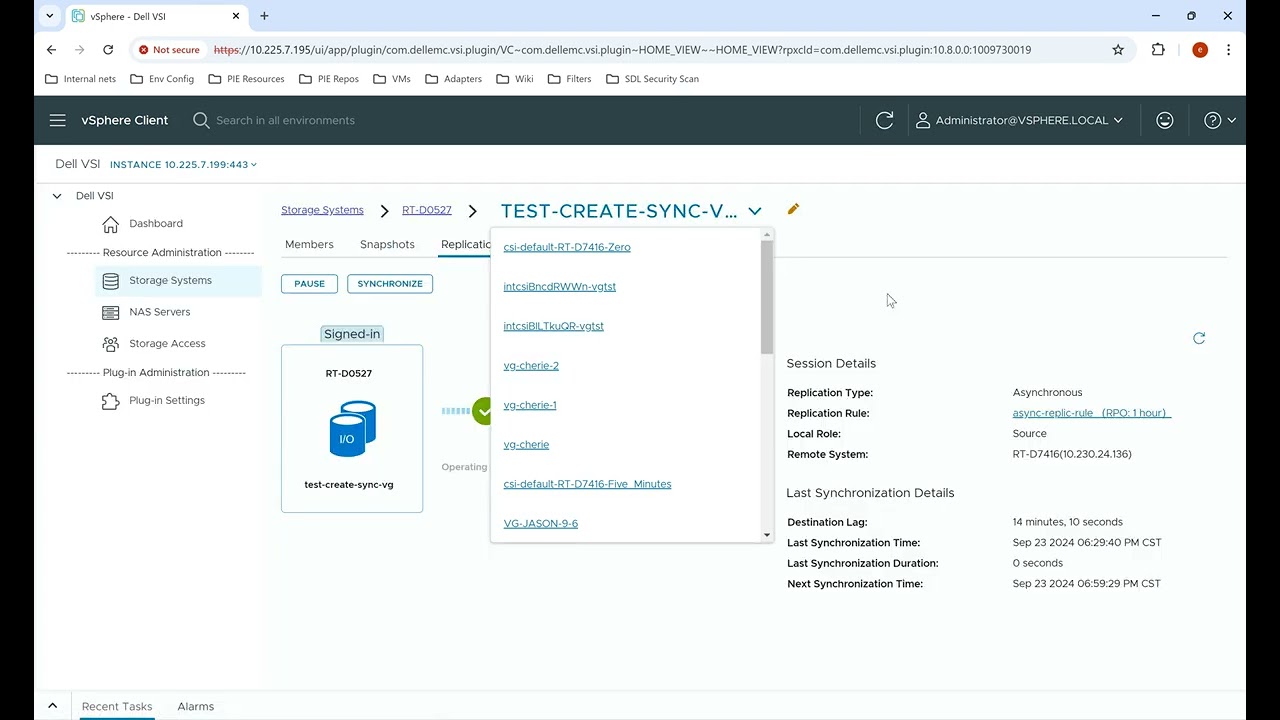Open Plug-in Settings in the sidebar
Viewport: 1280px width, 720px height.
166,400
